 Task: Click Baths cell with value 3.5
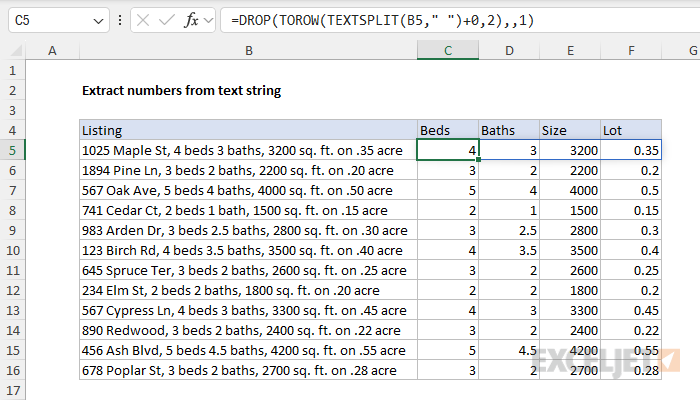509,250
